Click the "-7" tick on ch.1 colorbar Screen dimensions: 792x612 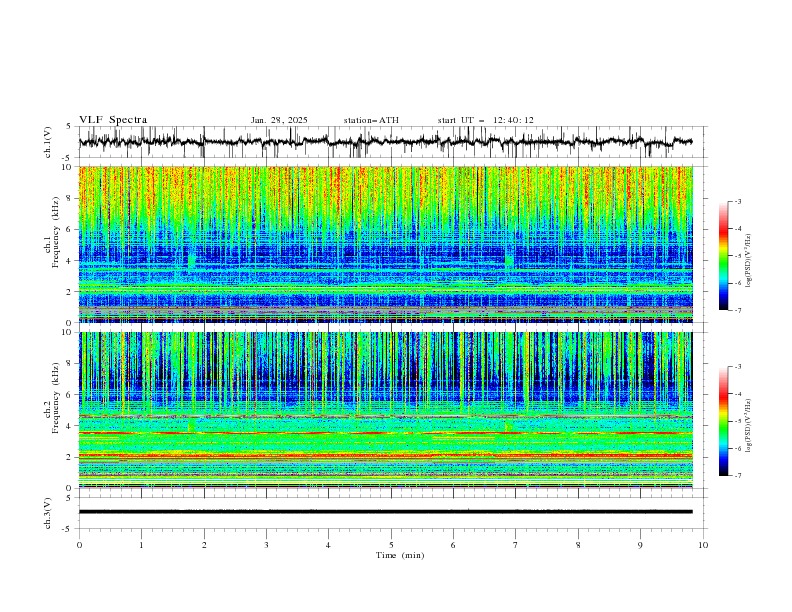pyautogui.click(x=737, y=310)
